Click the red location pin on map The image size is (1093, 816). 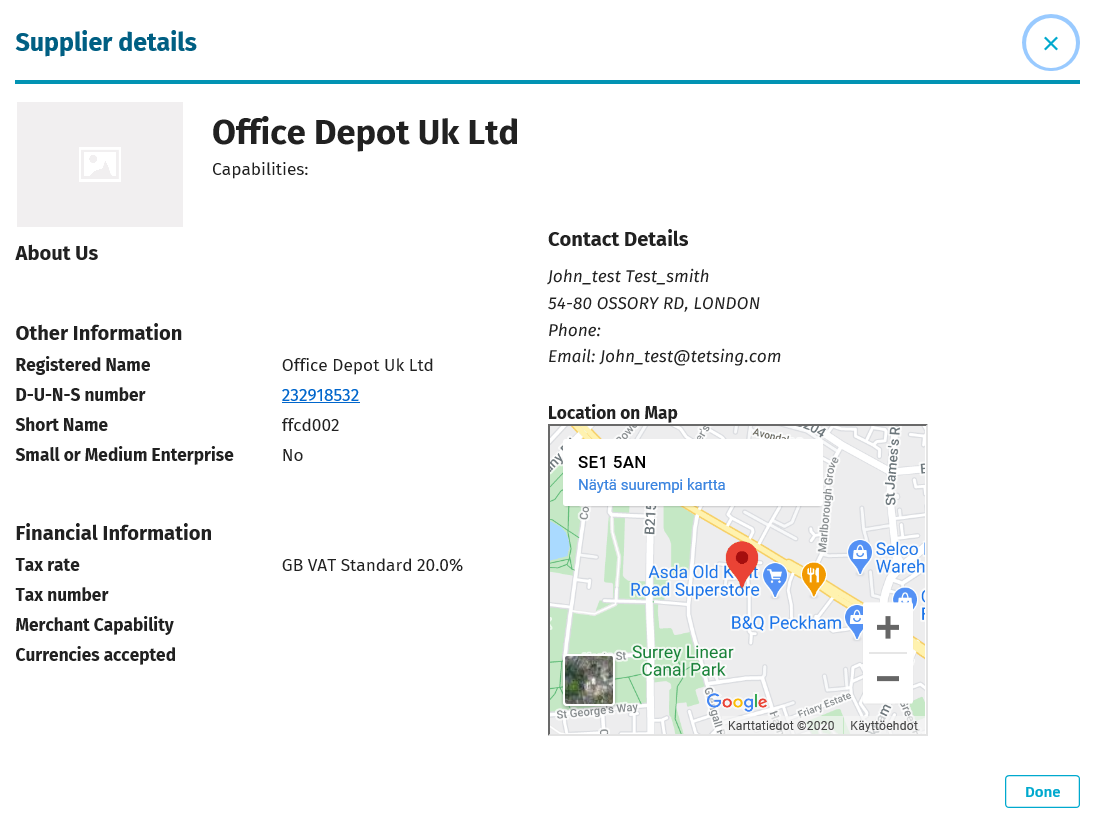(742, 563)
